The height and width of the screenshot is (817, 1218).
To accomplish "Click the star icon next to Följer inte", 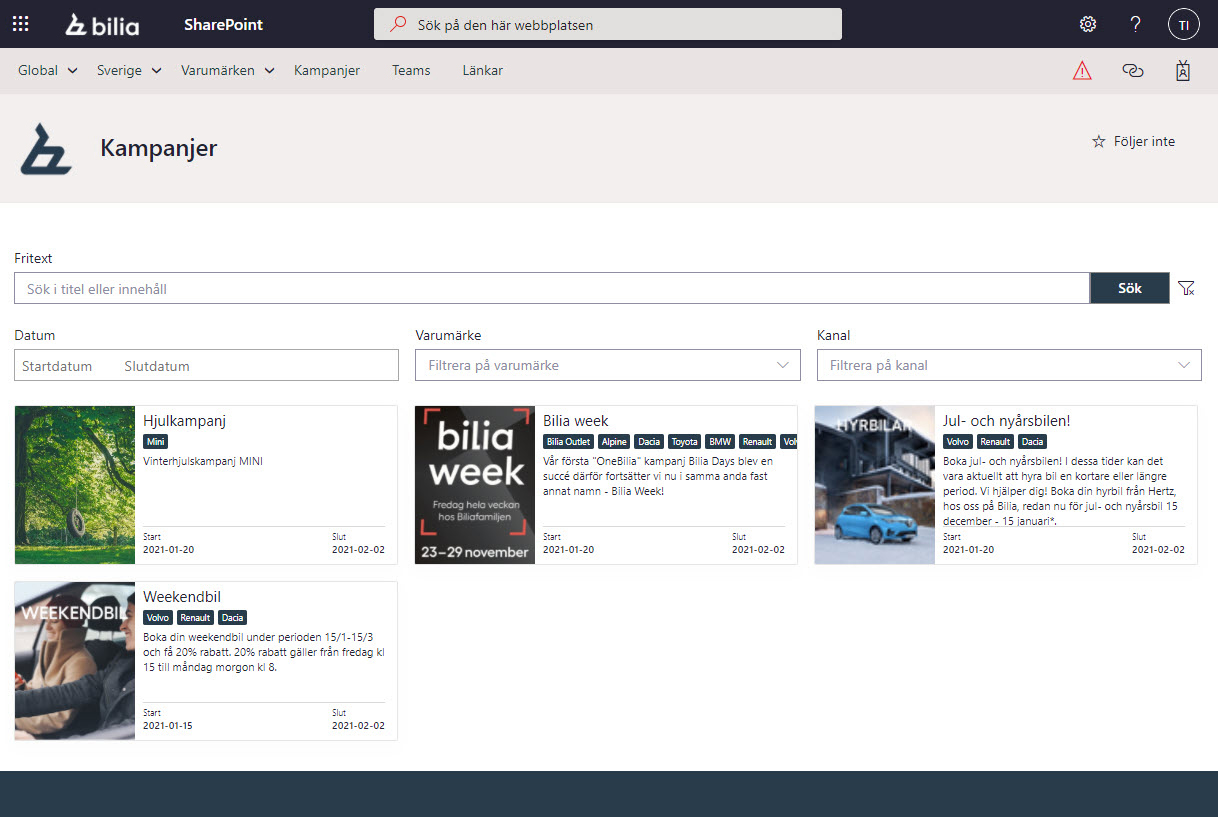I will [x=1098, y=142].
